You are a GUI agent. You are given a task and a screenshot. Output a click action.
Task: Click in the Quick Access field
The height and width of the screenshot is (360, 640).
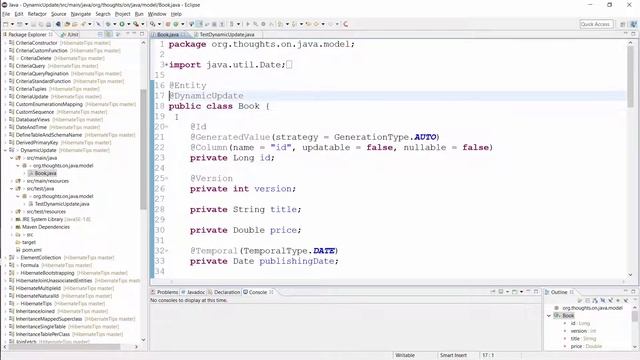point(596,24)
